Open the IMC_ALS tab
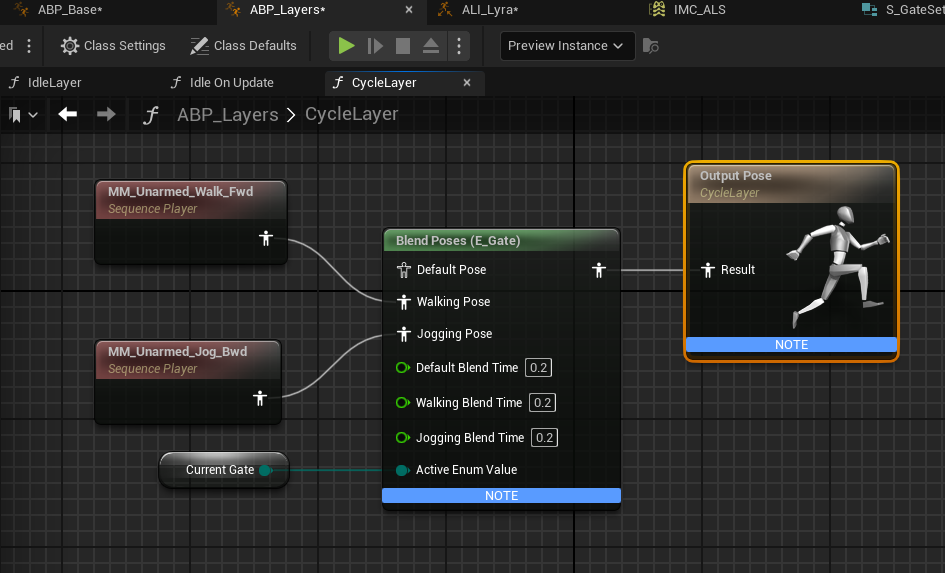Screen dimensions: 945x573 pyautogui.click(x=687, y=10)
